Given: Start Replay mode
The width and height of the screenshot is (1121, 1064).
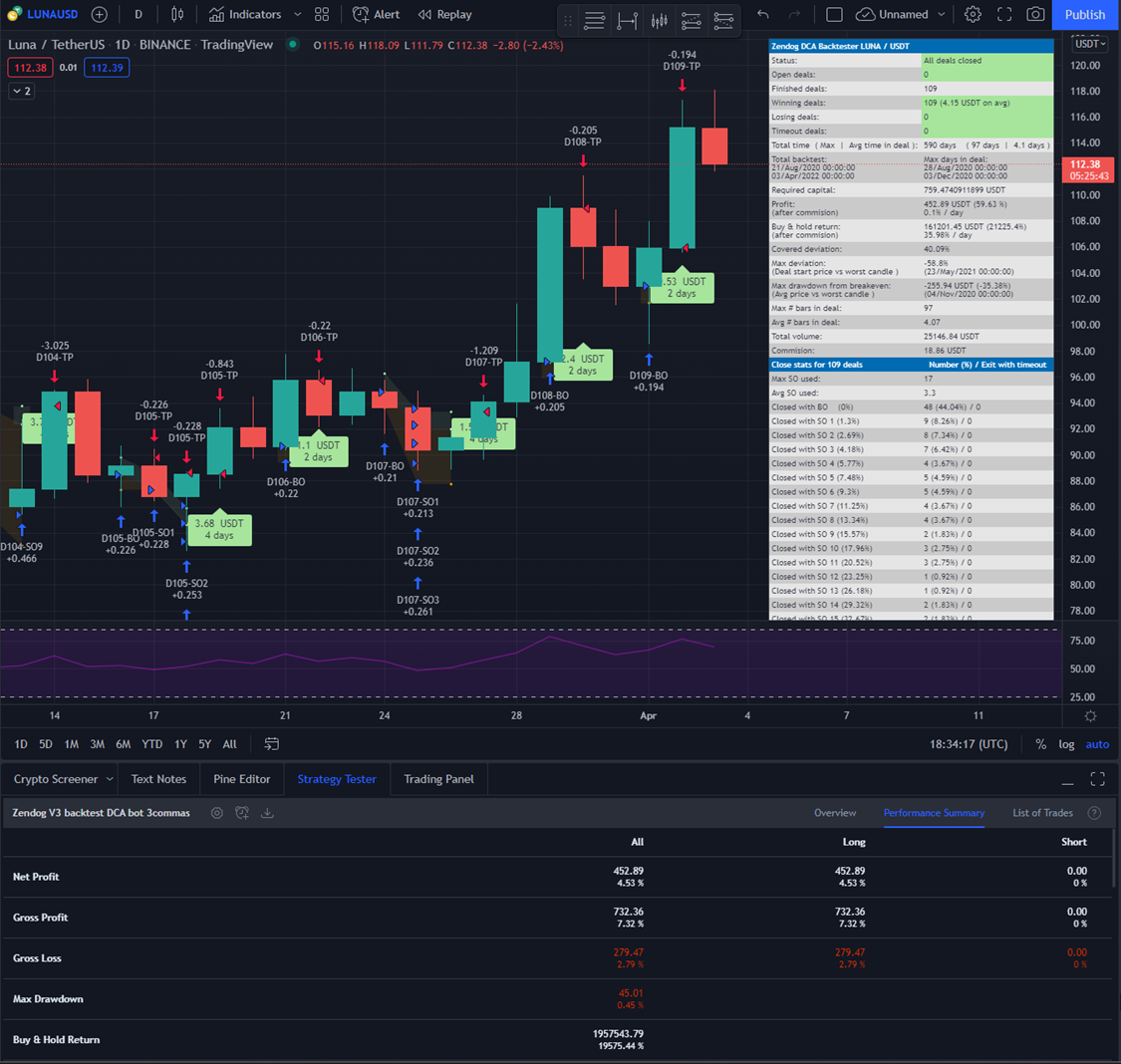Looking at the screenshot, I should pyautogui.click(x=444, y=14).
